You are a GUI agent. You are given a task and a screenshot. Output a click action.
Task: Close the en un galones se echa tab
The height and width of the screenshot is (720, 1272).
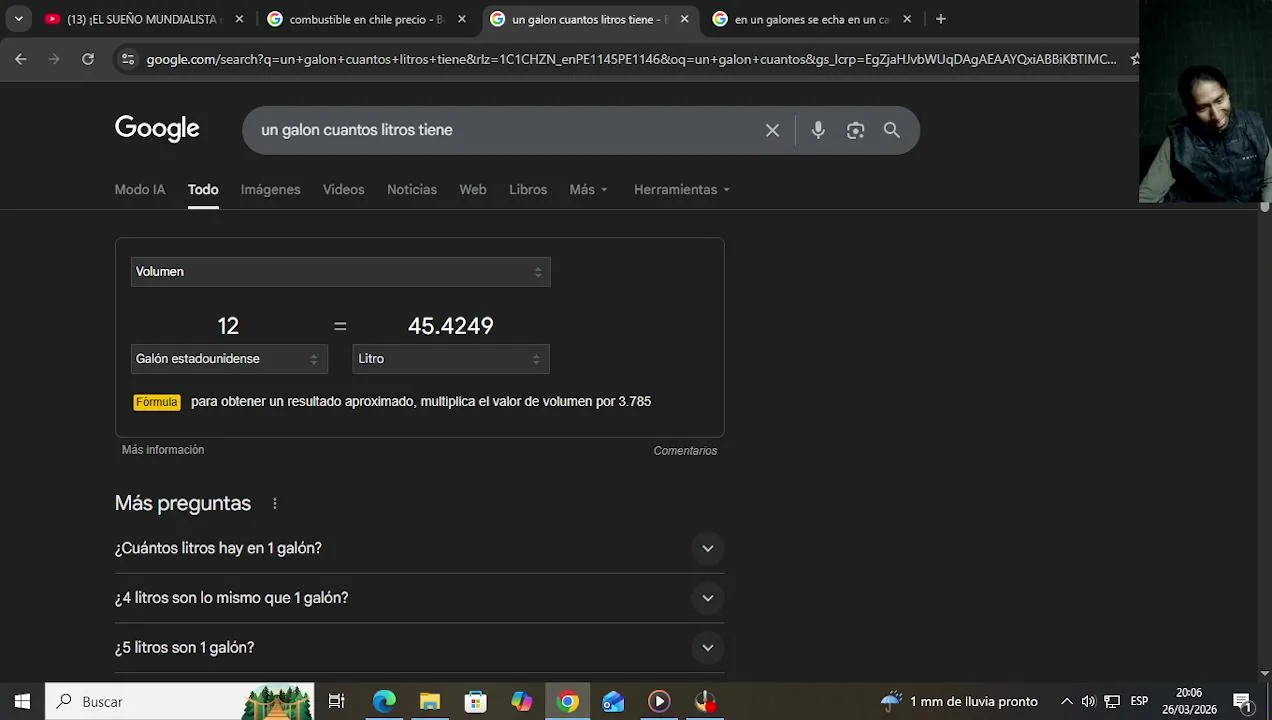coord(907,19)
